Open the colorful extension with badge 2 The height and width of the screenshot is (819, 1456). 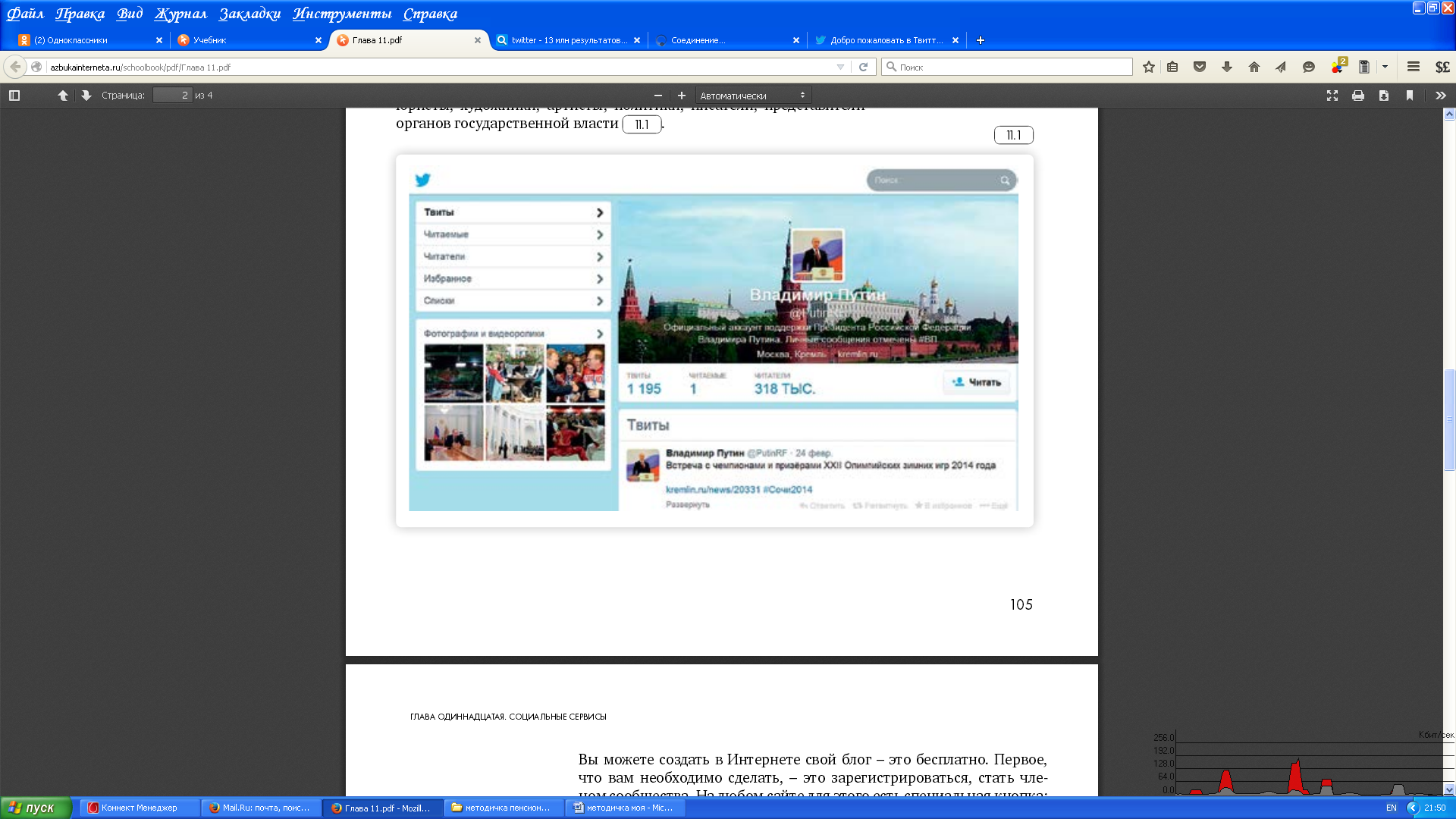coord(1338,67)
